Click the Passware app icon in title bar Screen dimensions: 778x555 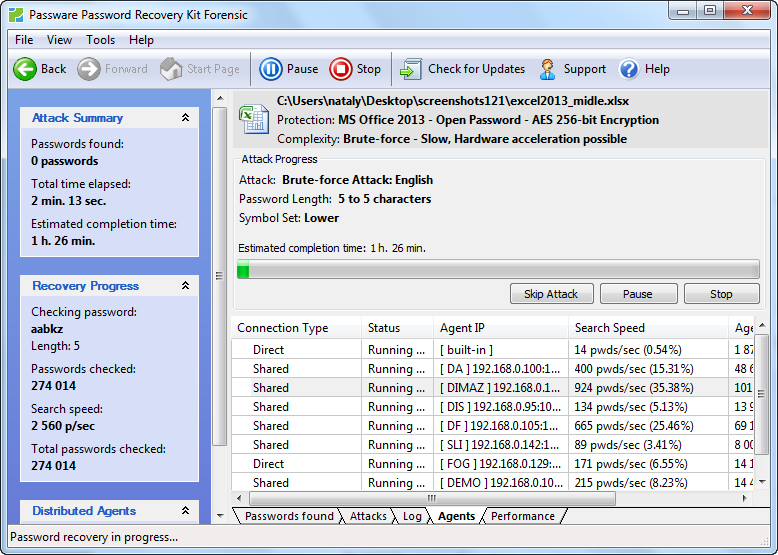coord(15,15)
